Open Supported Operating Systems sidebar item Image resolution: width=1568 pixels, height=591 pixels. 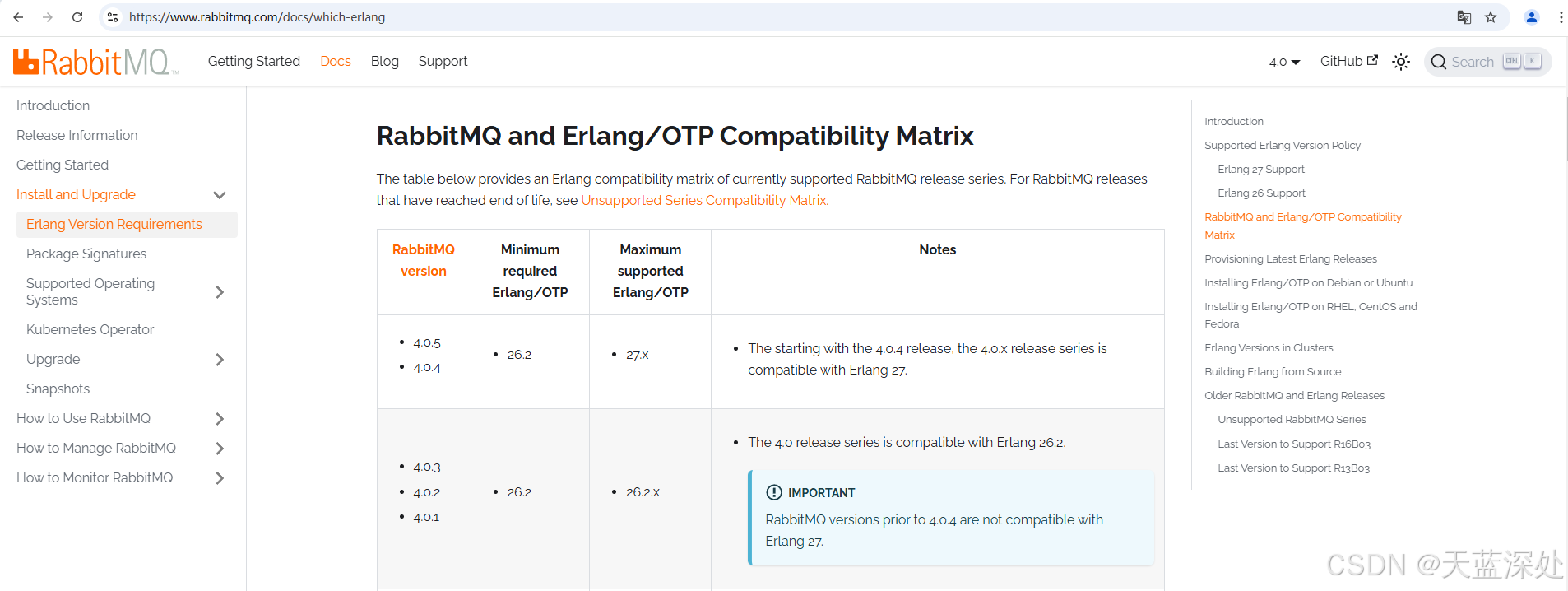[x=90, y=291]
